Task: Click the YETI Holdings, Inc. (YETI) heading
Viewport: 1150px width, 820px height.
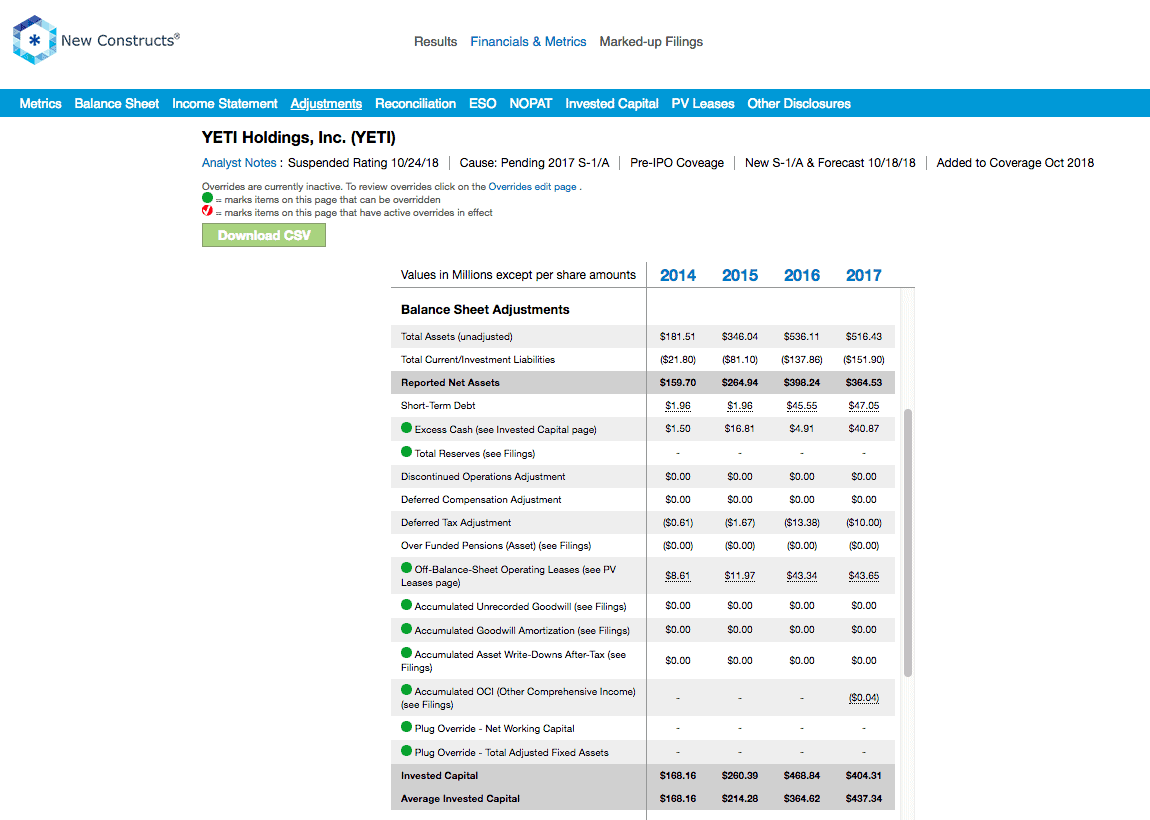Action: [299, 138]
